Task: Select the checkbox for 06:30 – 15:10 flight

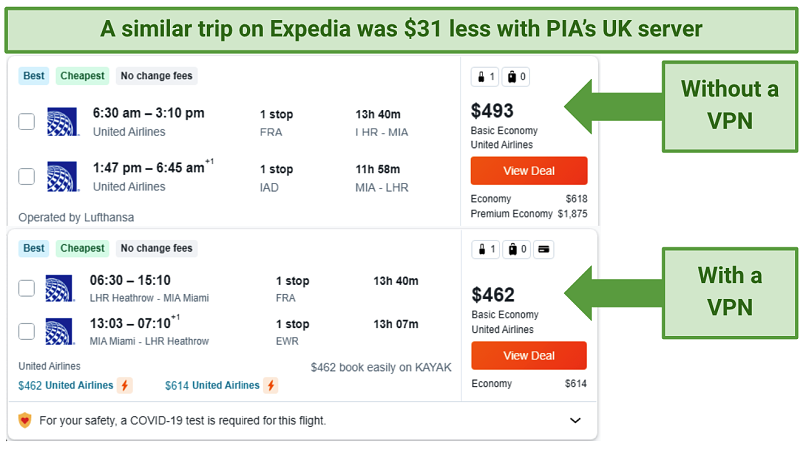Action: (x=26, y=288)
